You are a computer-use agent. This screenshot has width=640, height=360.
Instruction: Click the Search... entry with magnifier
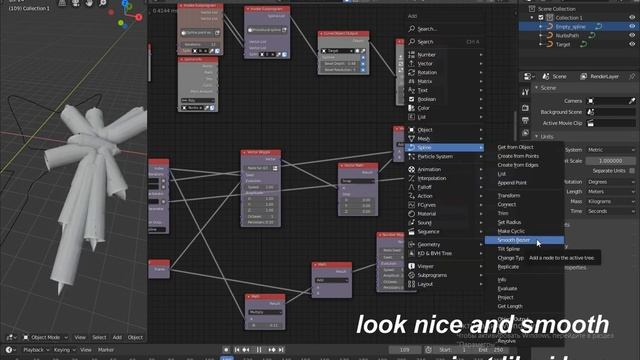445,29
